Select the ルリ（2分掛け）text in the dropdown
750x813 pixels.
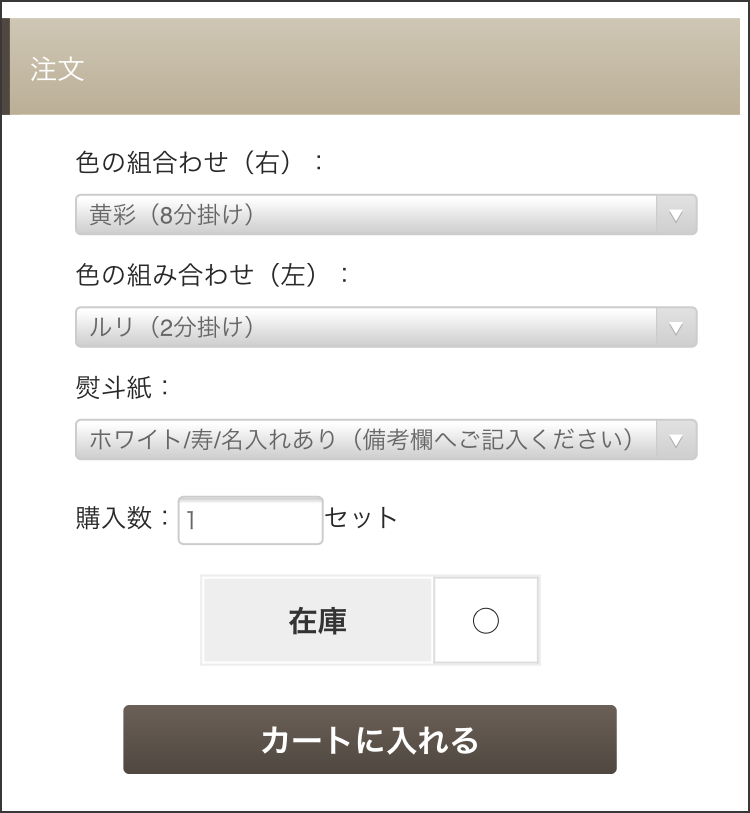point(172,327)
